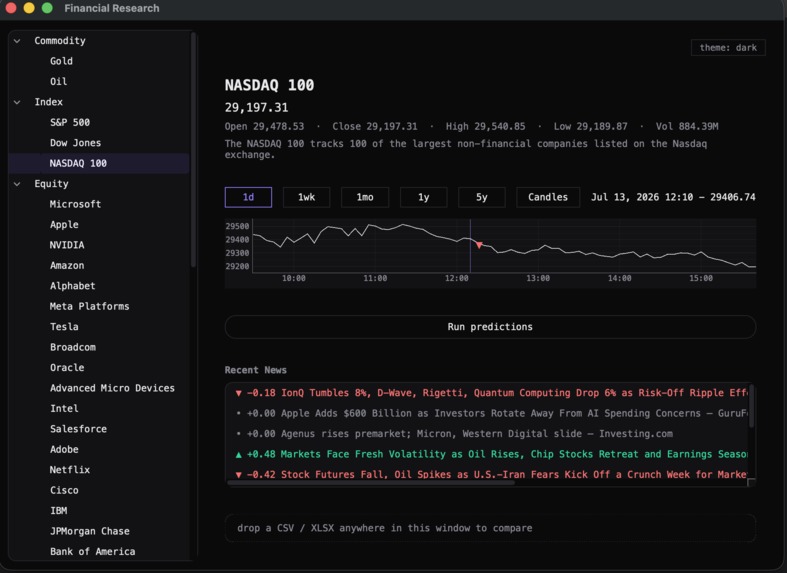
Task: Click the red down arrow on IonQ news
Action: (x=239, y=393)
